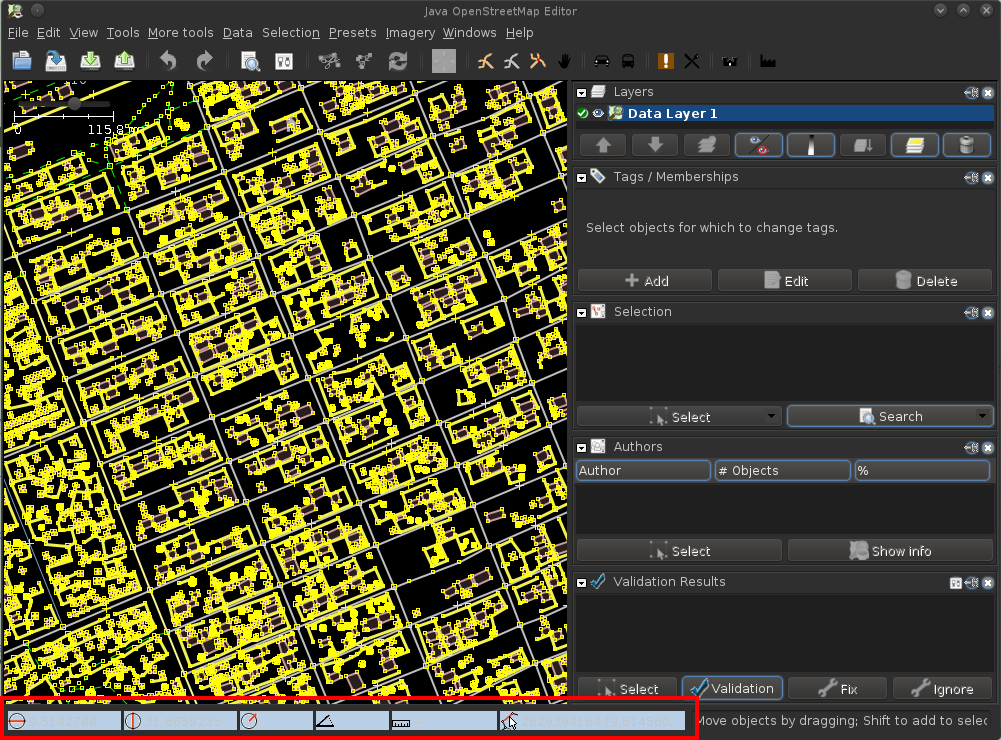Click the Add tag button
The image size is (1001, 740).
click(x=645, y=280)
